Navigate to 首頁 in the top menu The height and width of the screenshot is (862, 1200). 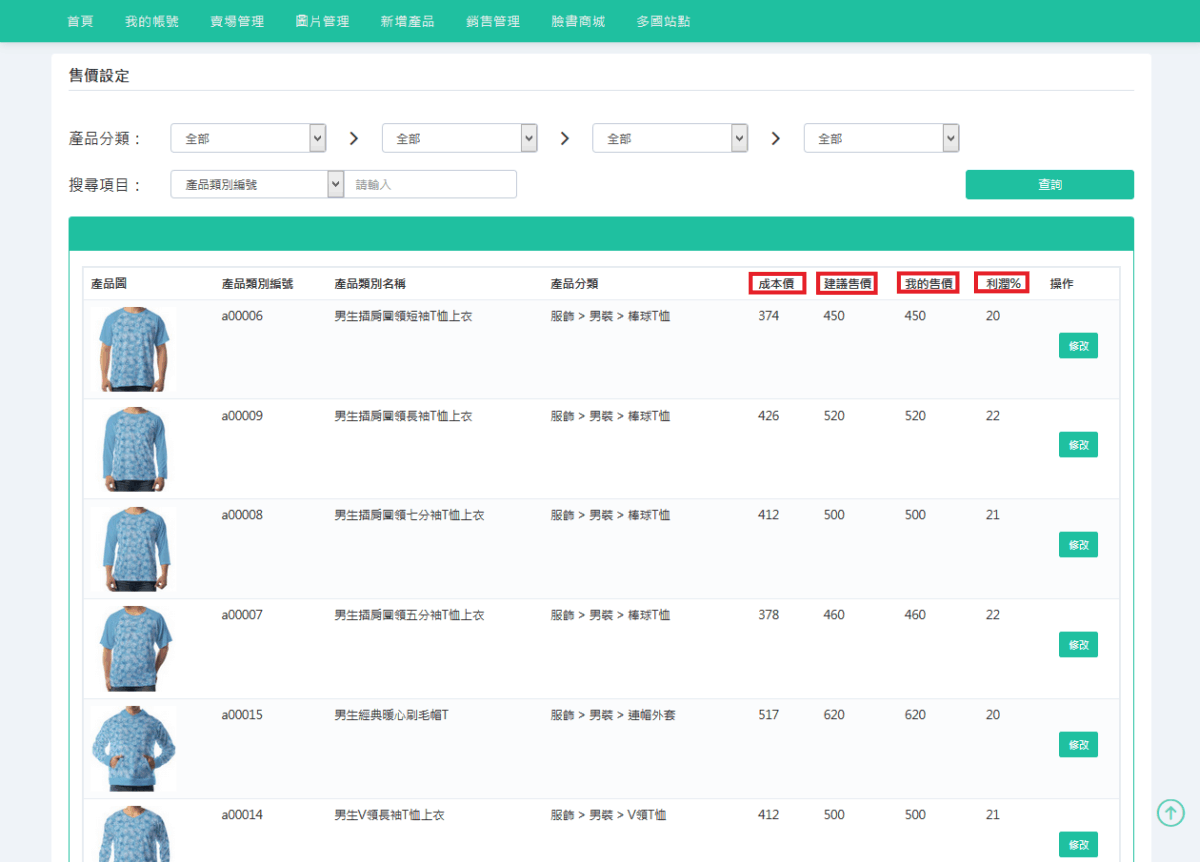[x=80, y=20]
